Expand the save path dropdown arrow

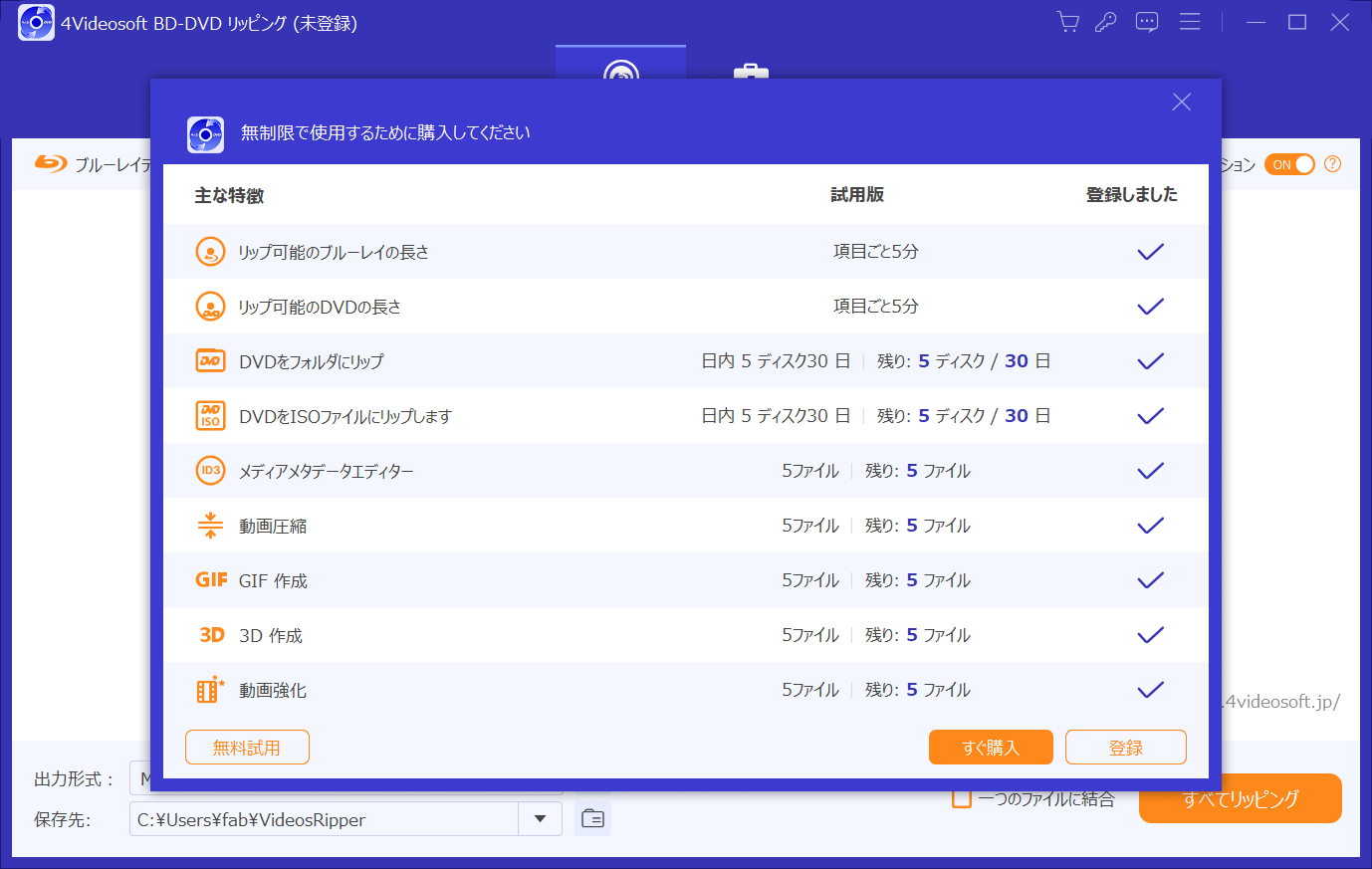[541, 819]
